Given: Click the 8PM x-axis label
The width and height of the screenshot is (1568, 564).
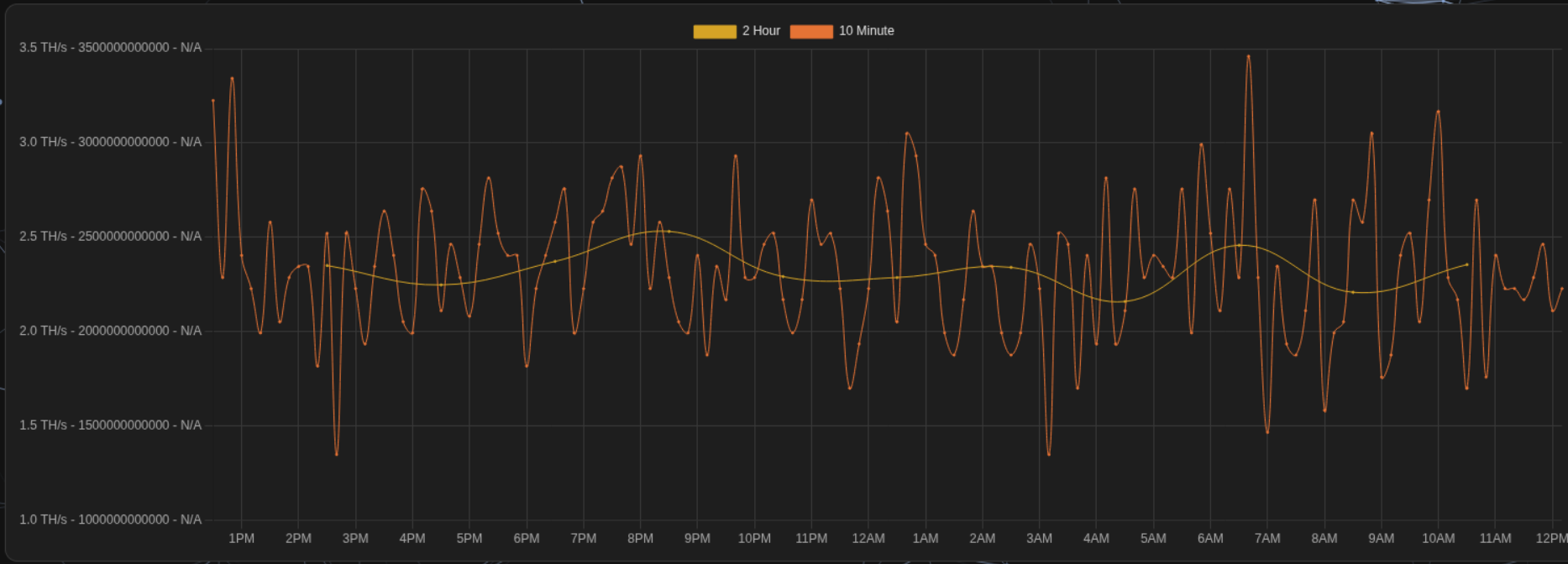Looking at the screenshot, I should pos(640,539).
